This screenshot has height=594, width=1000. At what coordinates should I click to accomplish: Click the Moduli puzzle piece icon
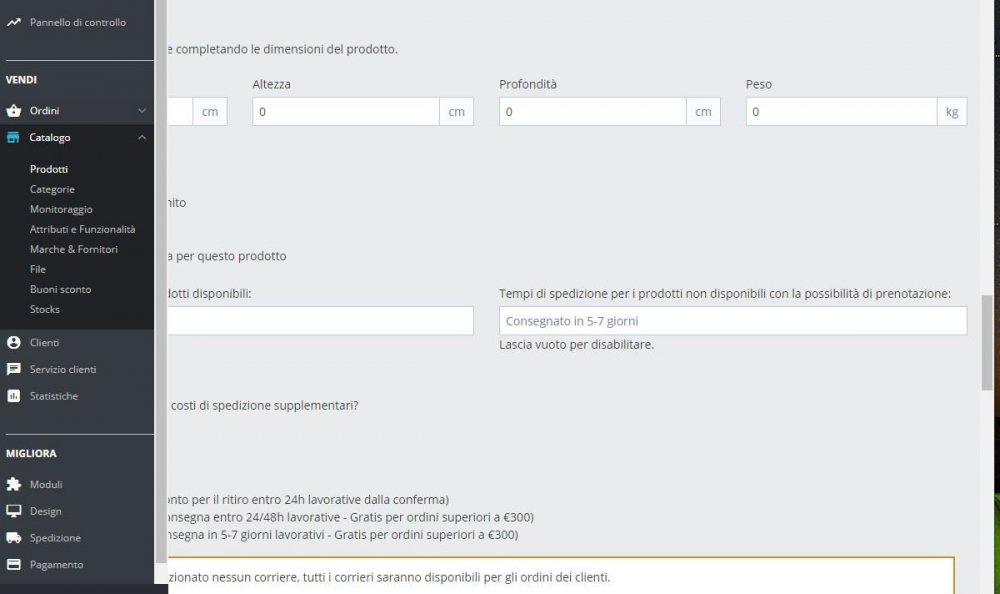pos(13,484)
